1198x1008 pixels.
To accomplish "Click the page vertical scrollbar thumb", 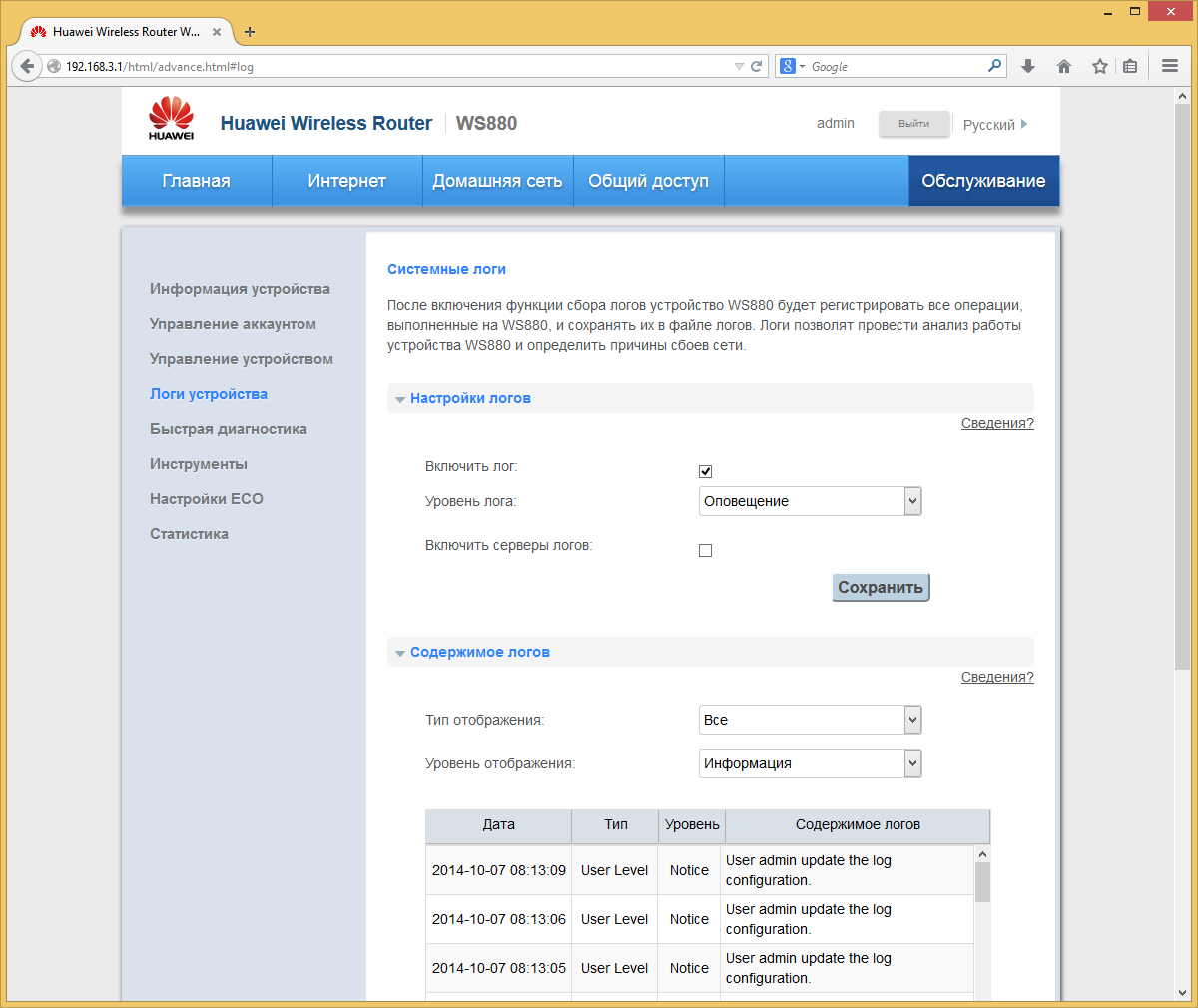I will 1182,386.
